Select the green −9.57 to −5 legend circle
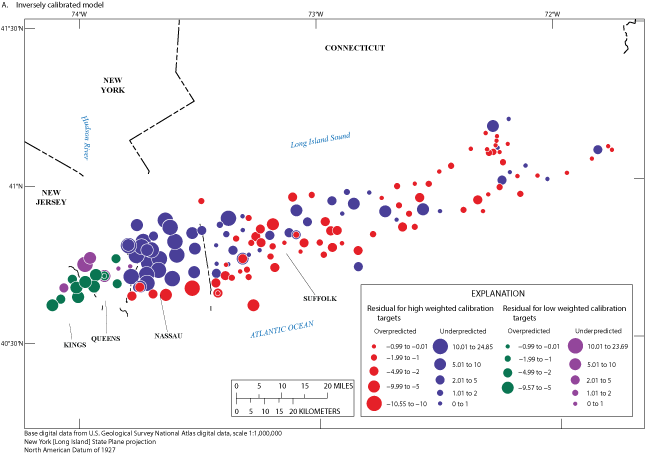 click(x=507, y=387)
